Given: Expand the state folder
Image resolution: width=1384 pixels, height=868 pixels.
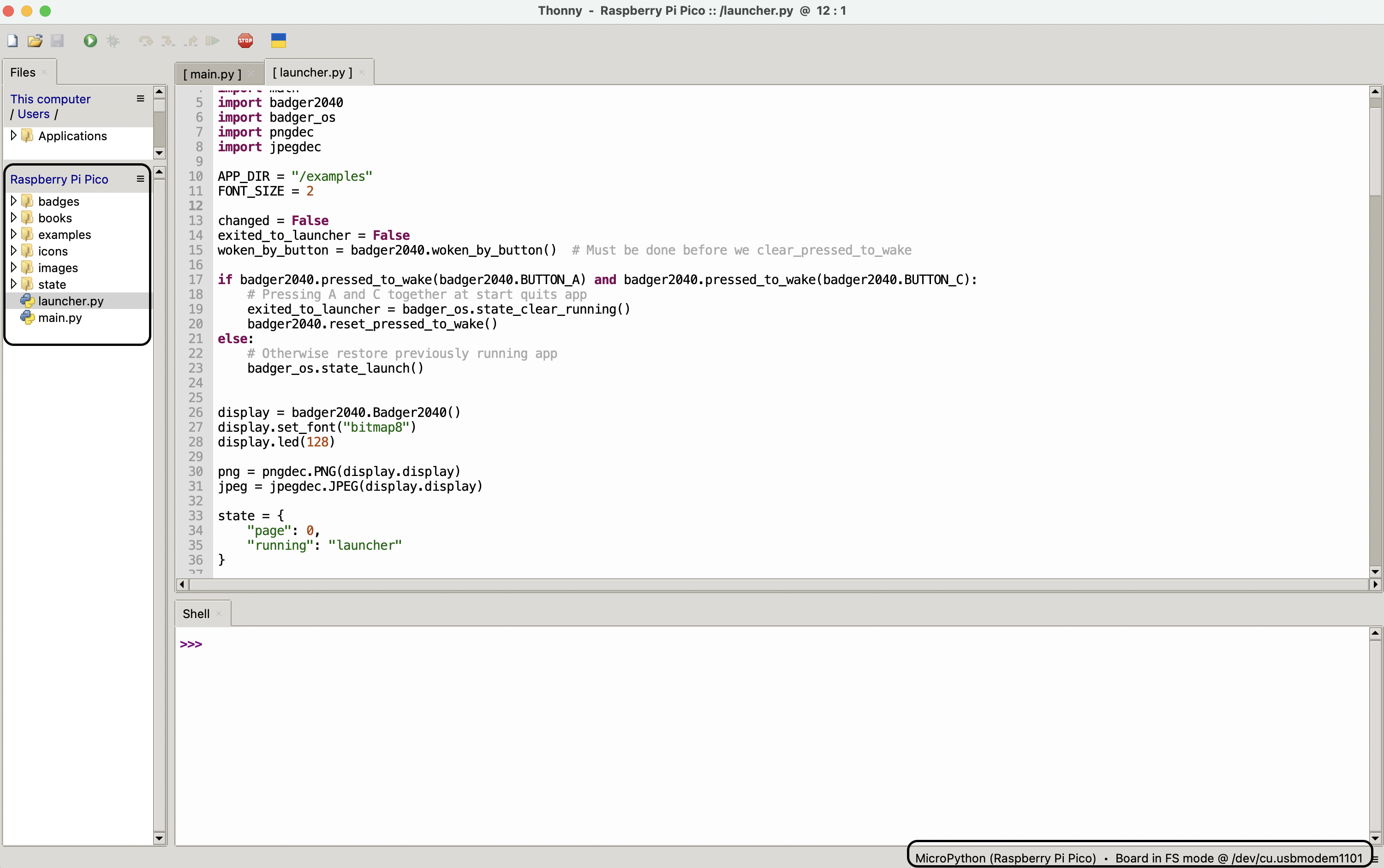Looking at the screenshot, I should coord(14,284).
